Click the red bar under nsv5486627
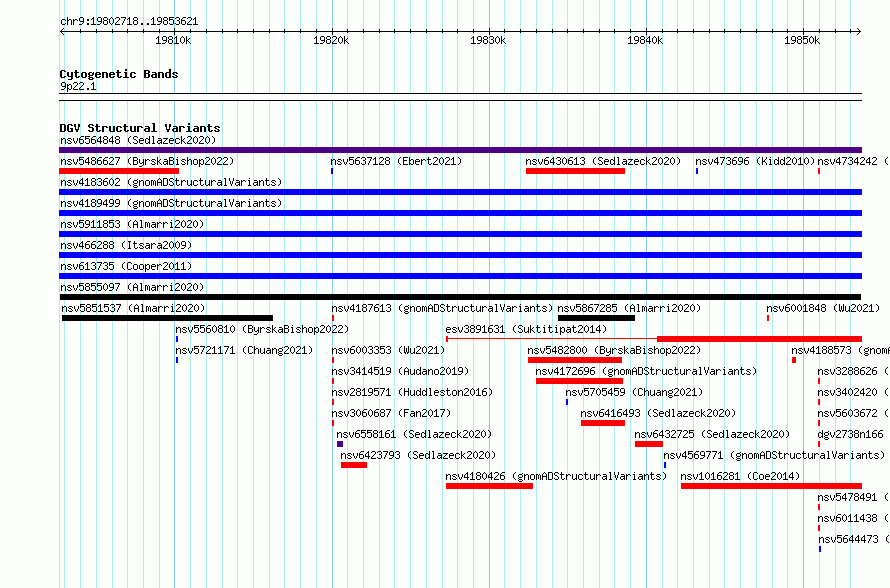Screen dimensions: 890x588 [119, 171]
